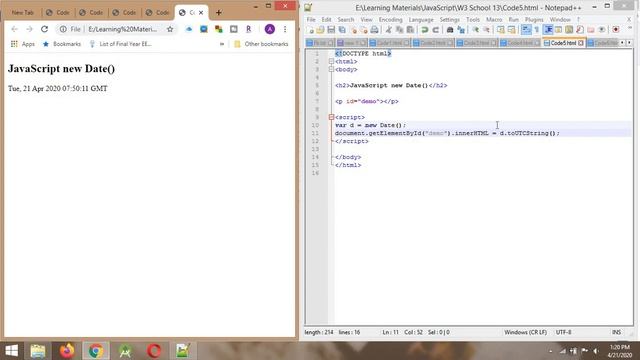Collapse the script block fold marker
Image resolution: width=640 pixels, height=360 pixels.
pos(331,117)
